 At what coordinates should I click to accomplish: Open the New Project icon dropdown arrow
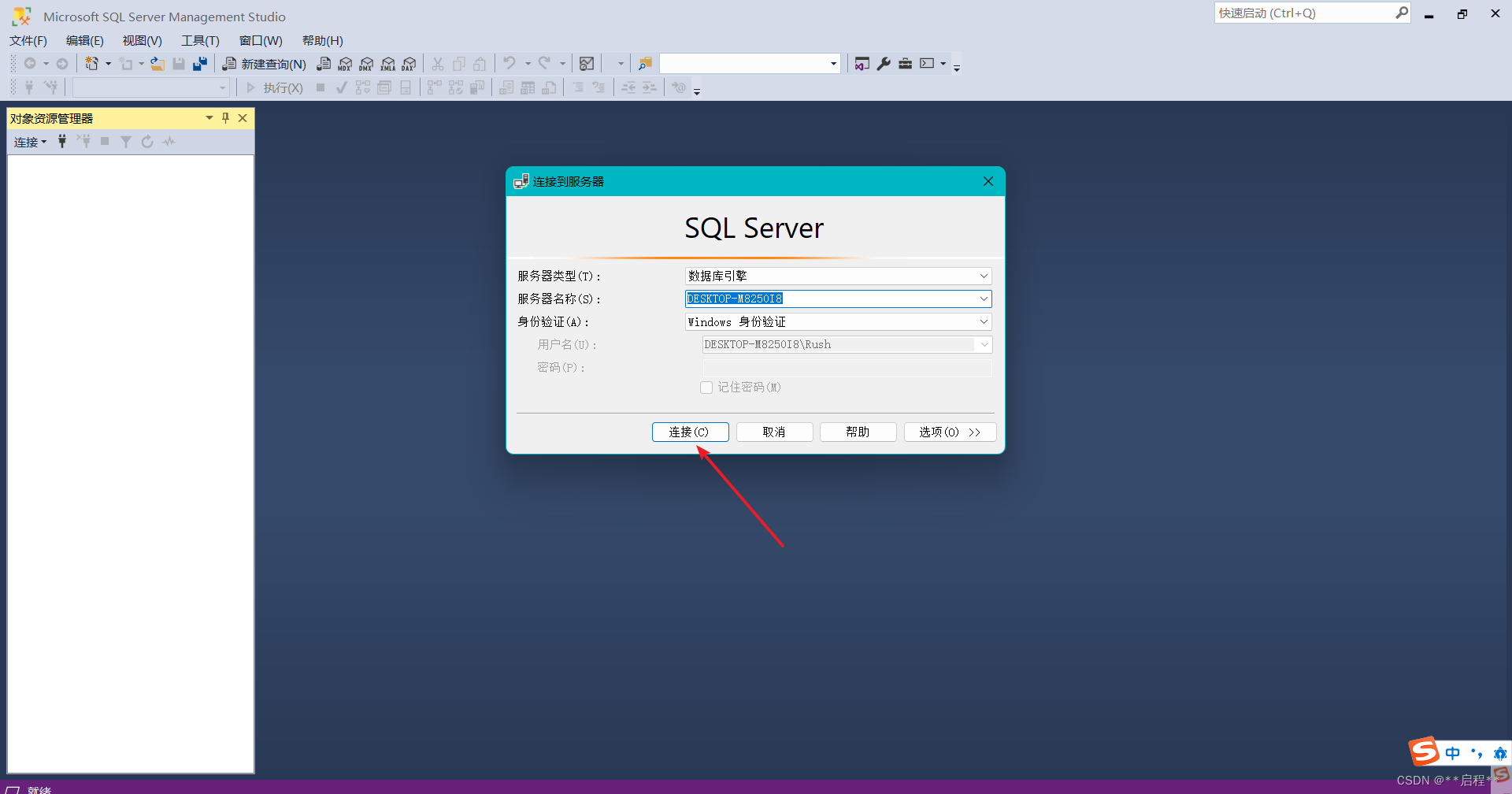point(108,64)
